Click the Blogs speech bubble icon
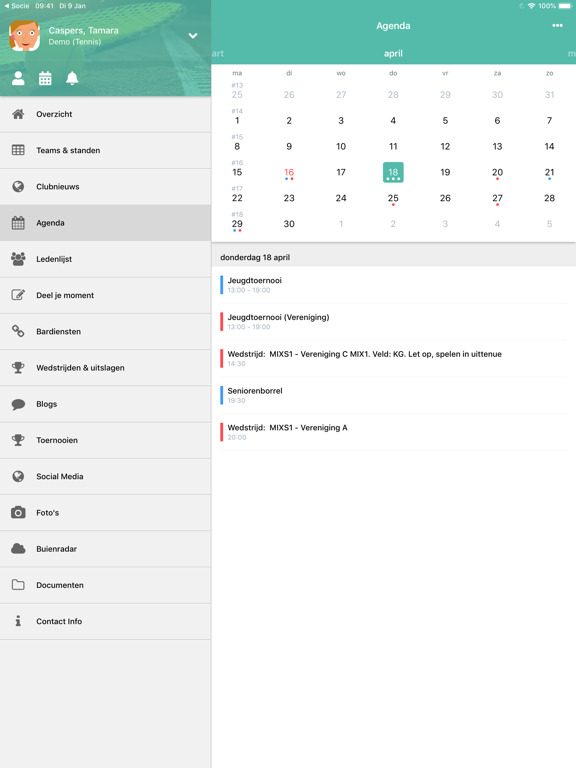The height and width of the screenshot is (768, 576). click(x=18, y=404)
